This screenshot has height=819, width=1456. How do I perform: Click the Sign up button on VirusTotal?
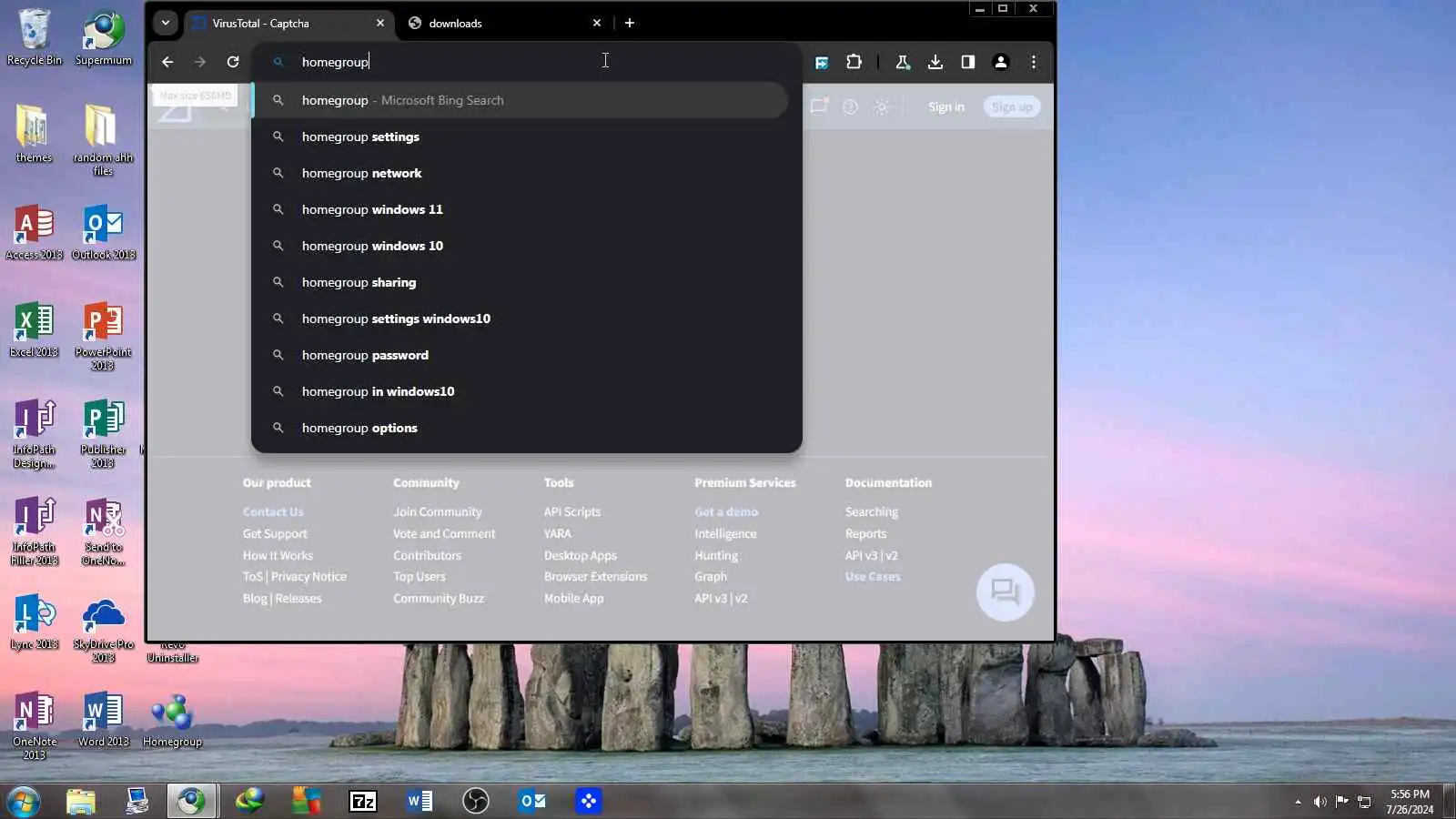click(1012, 106)
